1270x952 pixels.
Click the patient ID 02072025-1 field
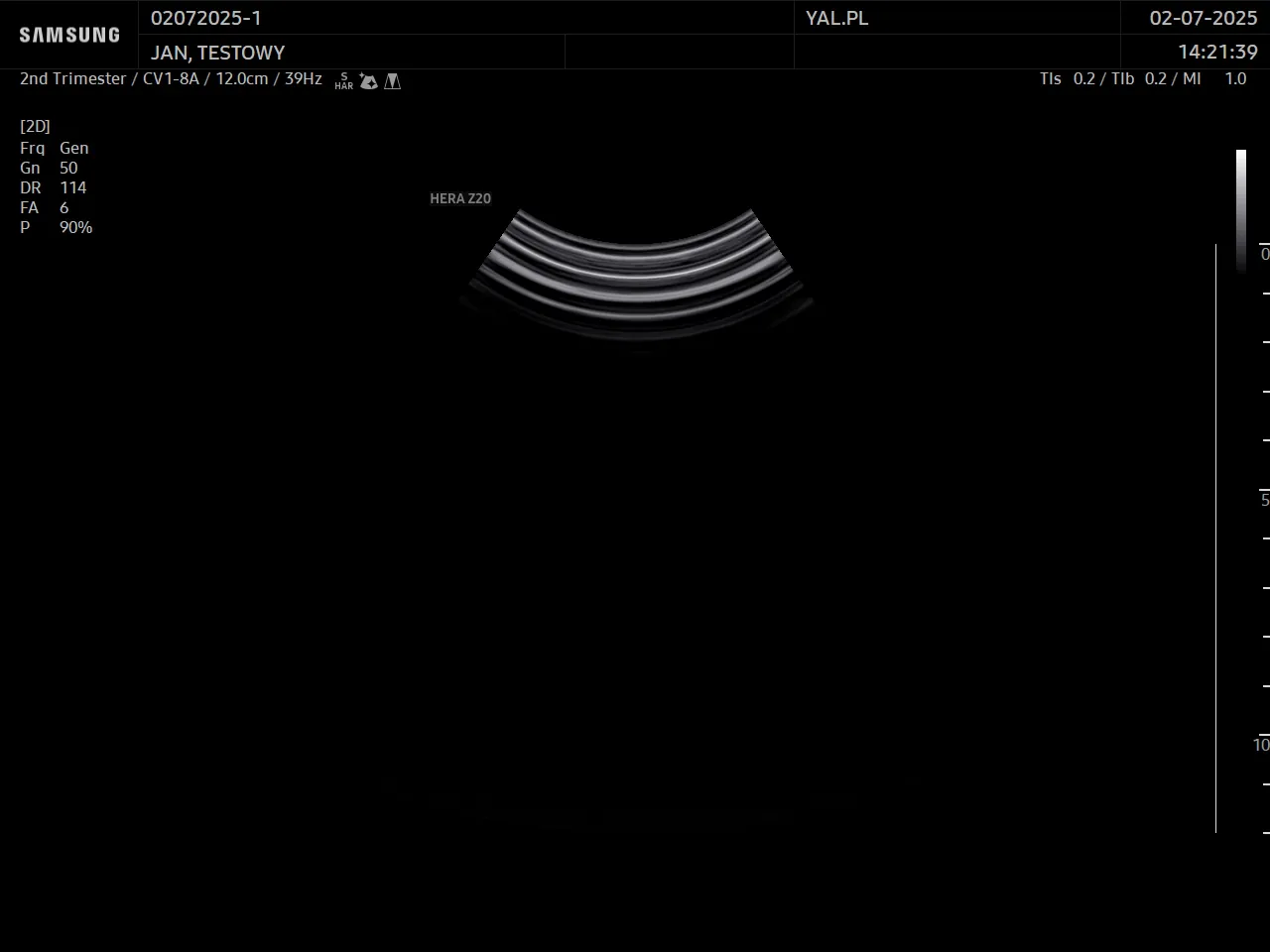tap(206, 18)
